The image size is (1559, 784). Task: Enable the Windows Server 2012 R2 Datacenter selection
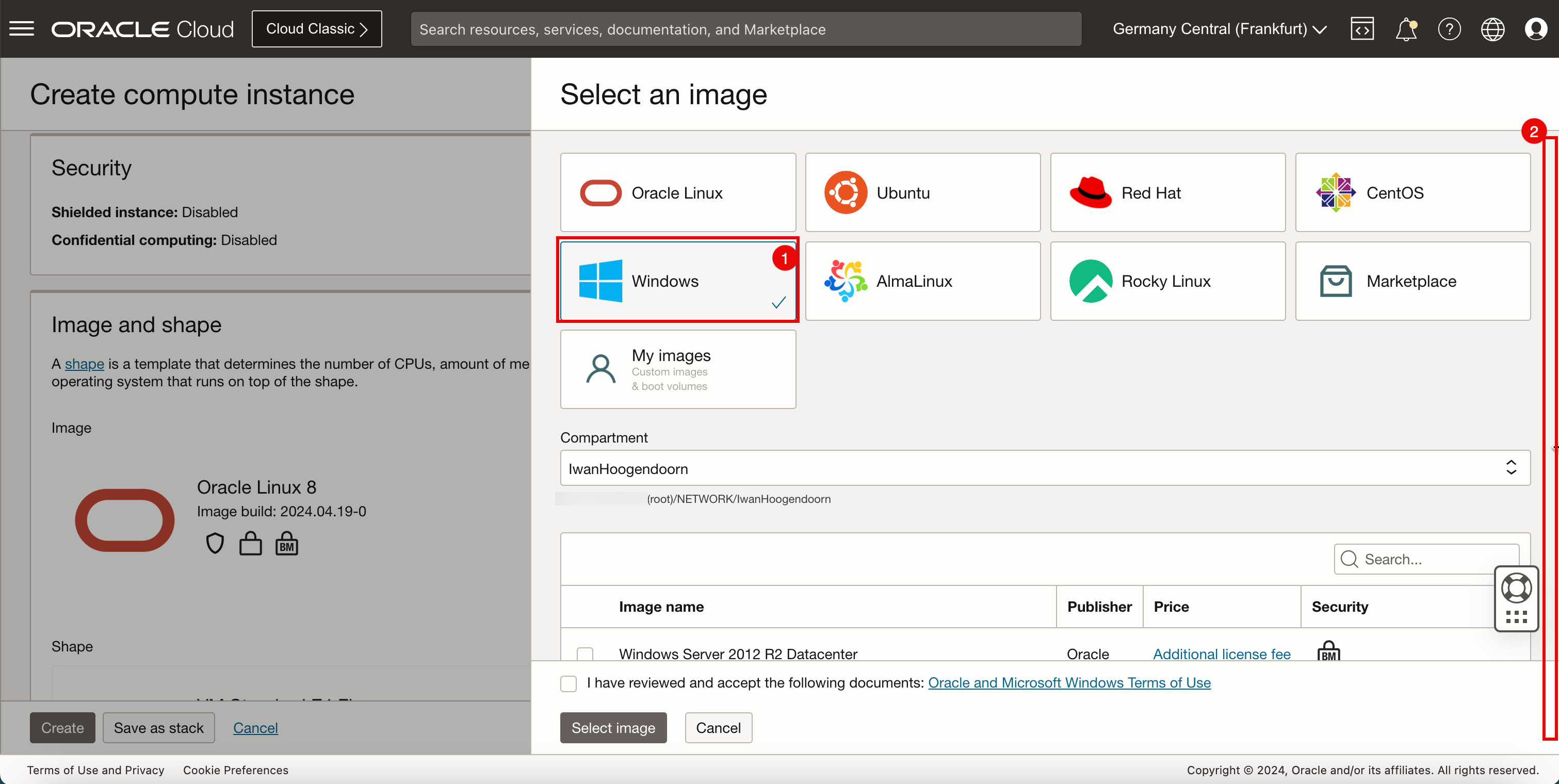[x=585, y=654]
